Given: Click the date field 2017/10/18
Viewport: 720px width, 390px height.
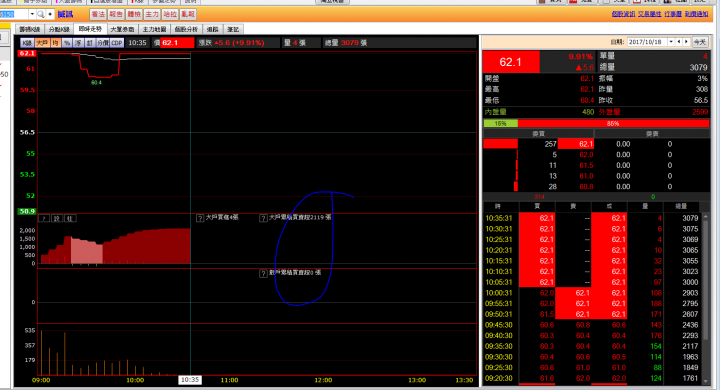Looking at the screenshot, I should tap(647, 42).
